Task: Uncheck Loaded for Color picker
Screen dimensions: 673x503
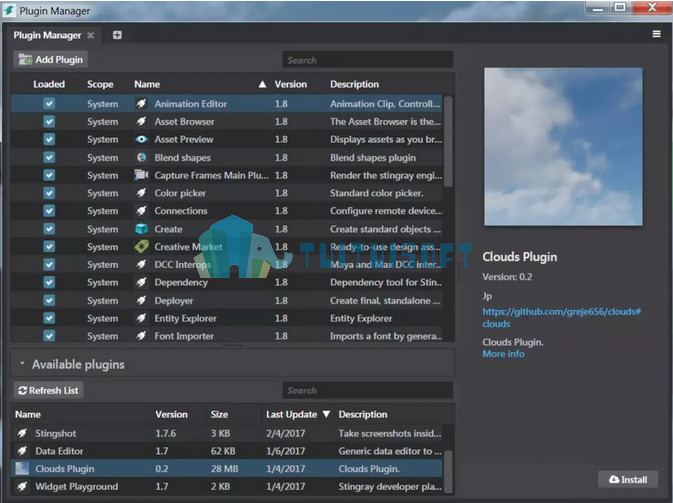Action: [49, 193]
